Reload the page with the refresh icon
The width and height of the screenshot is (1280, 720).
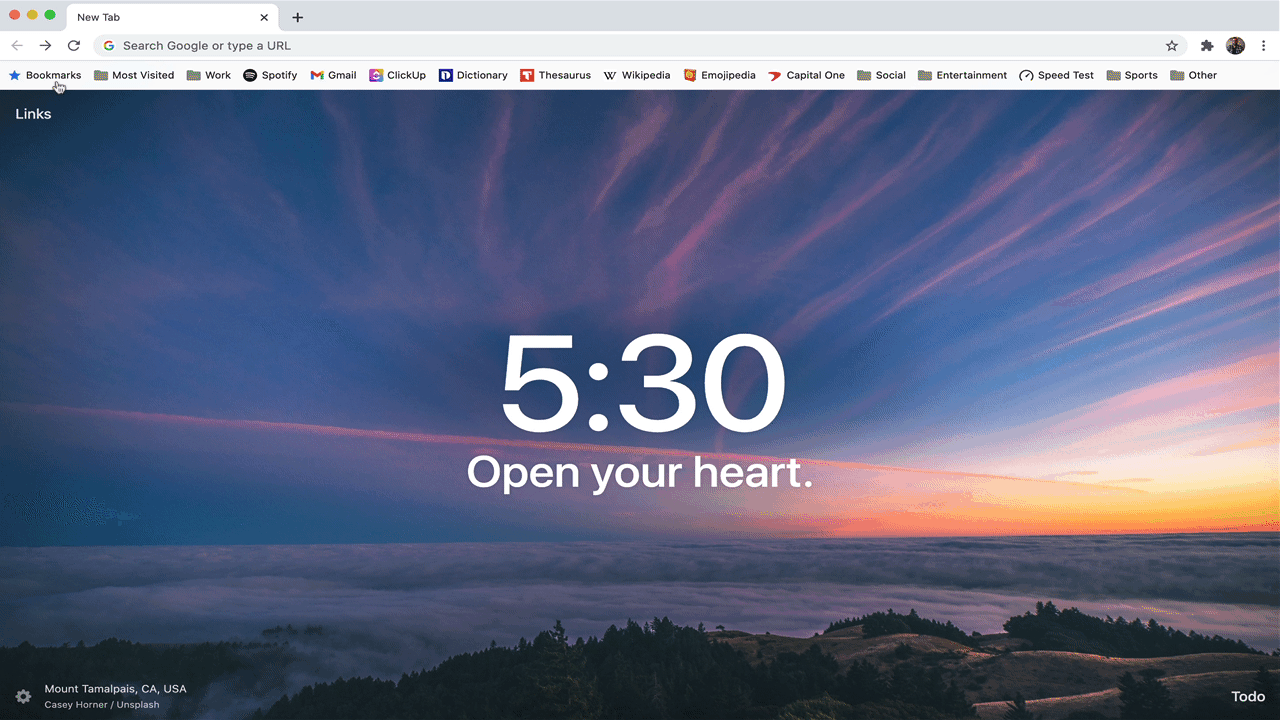pyautogui.click(x=73, y=46)
